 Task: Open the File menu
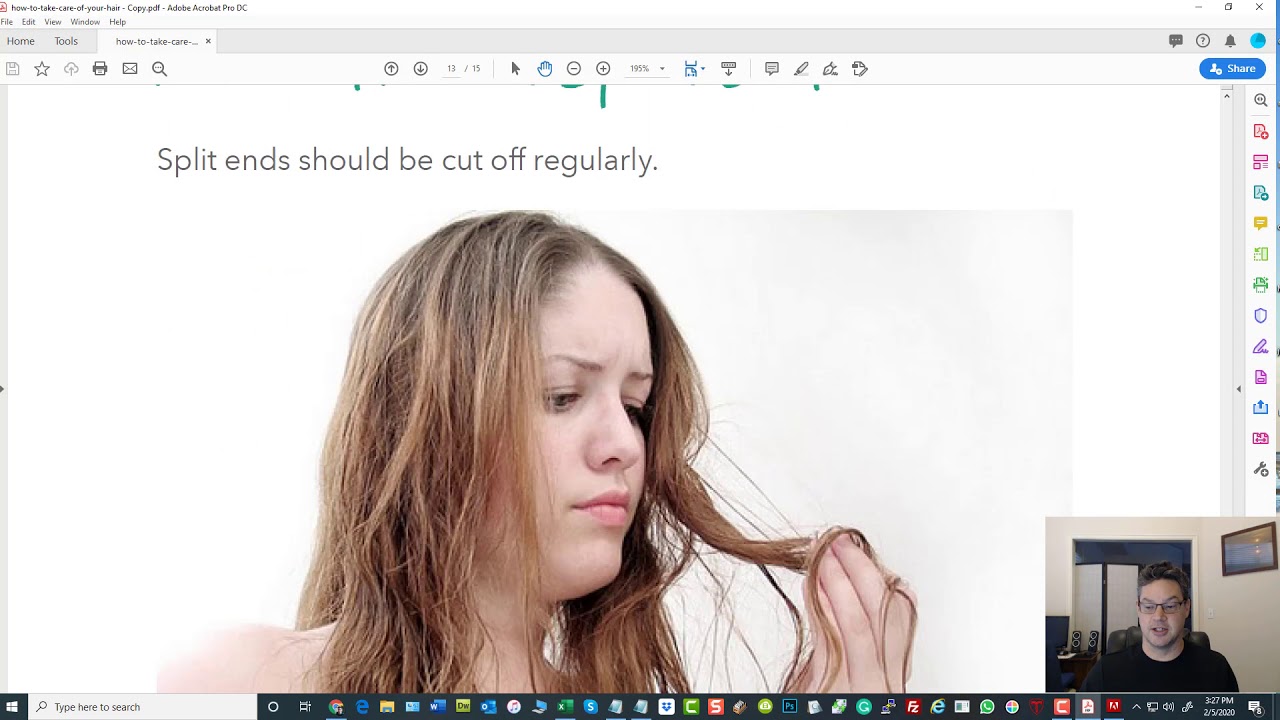(7, 22)
